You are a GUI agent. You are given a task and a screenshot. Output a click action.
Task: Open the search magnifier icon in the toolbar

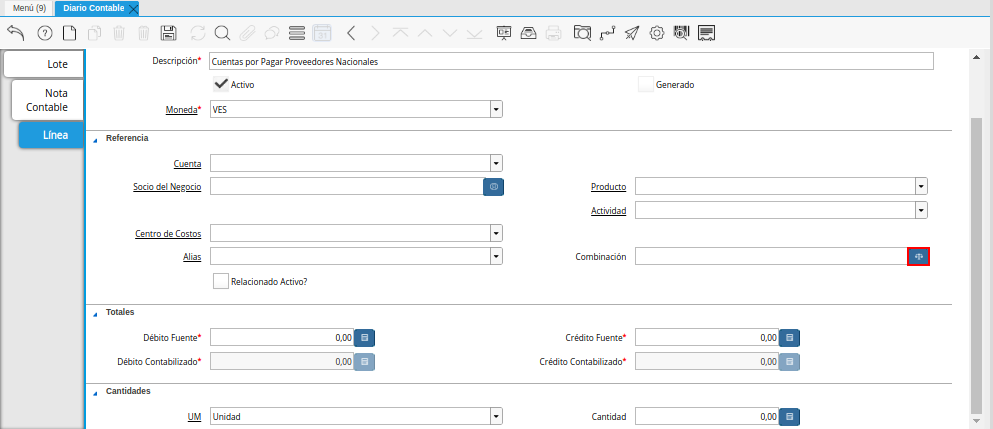click(222, 33)
